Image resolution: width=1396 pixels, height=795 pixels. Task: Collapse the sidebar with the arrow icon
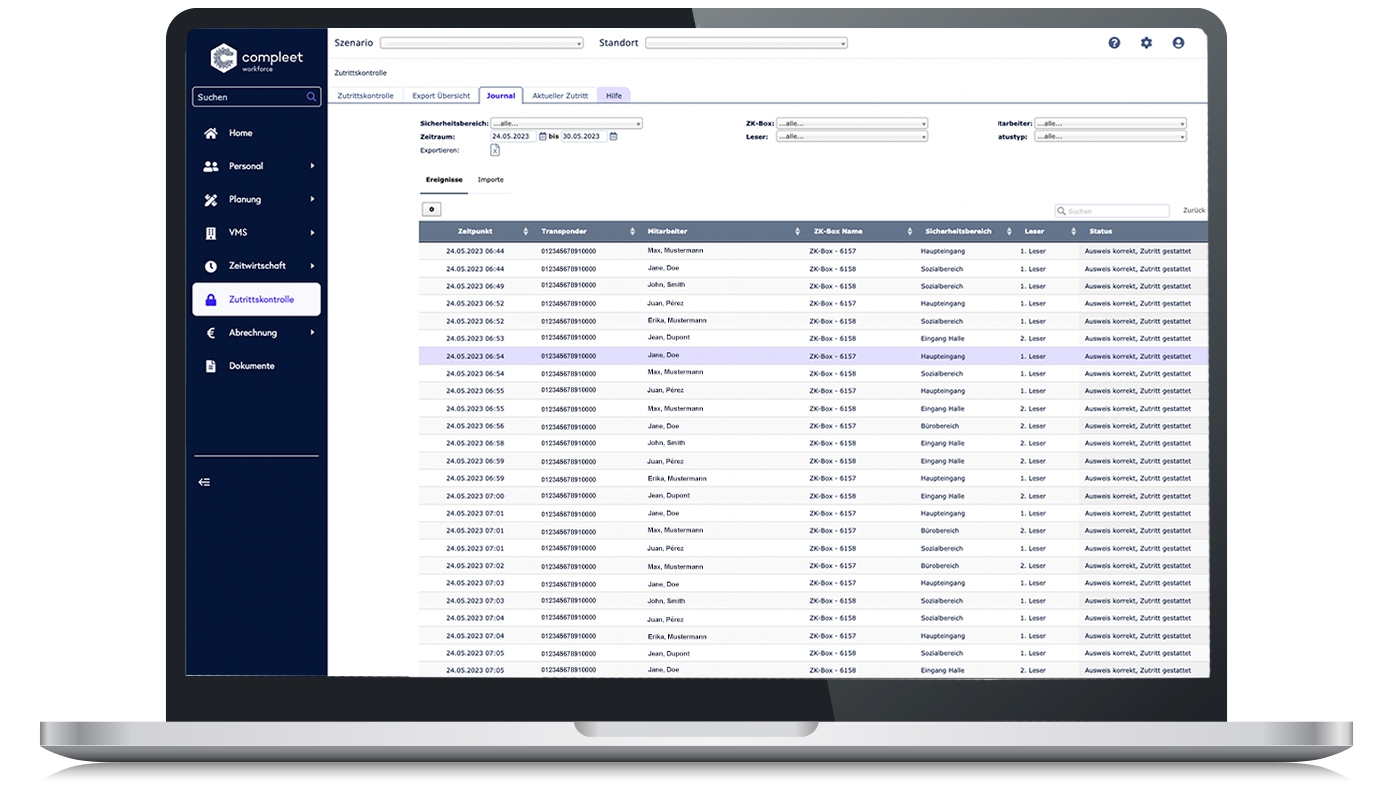(204, 482)
